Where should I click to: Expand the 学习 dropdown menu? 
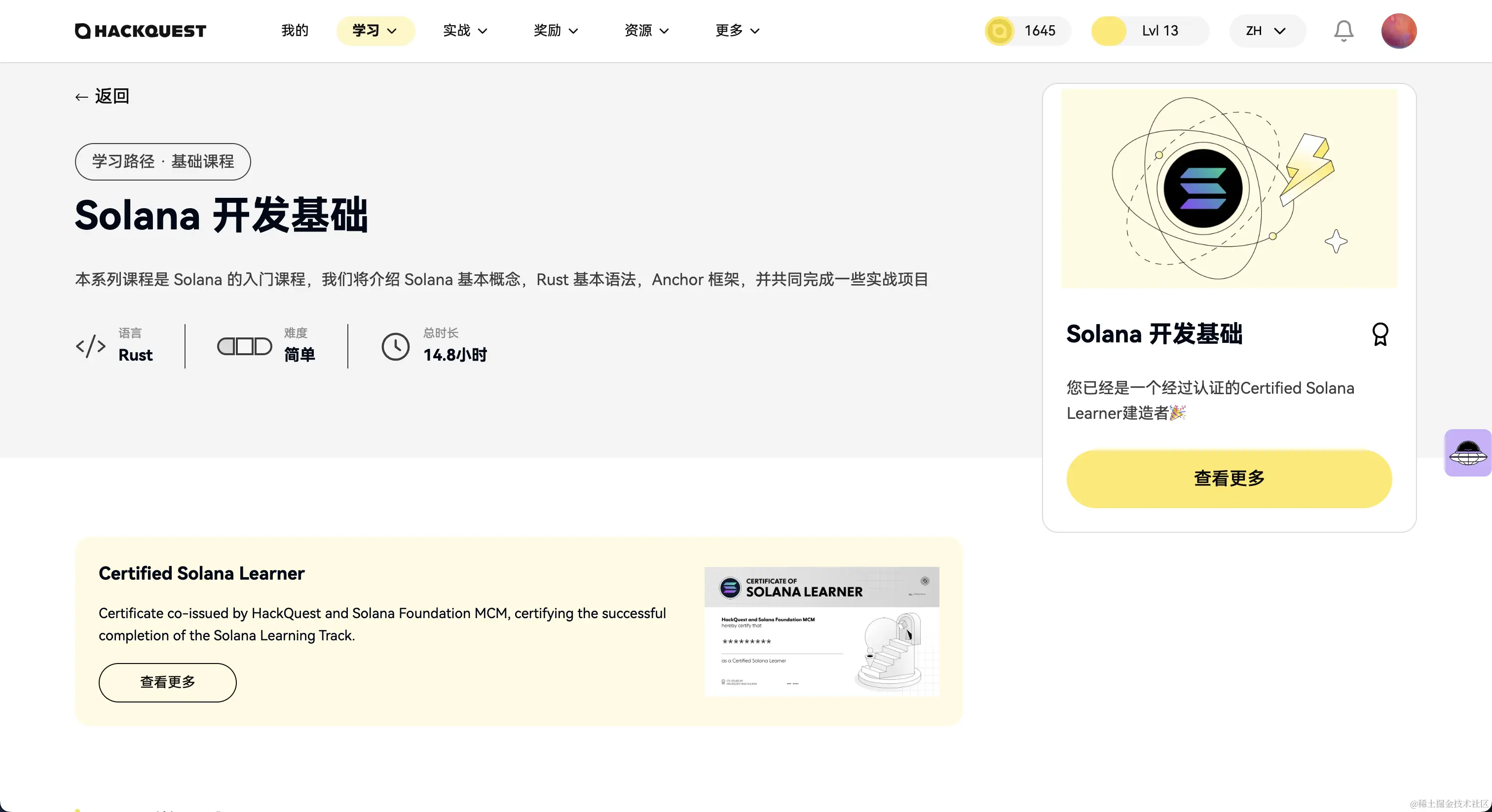375,31
